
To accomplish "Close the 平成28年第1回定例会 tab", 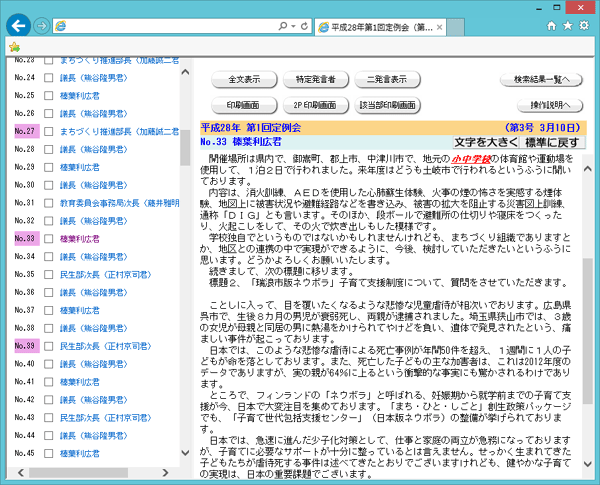I will pyautogui.click(x=439, y=27).
